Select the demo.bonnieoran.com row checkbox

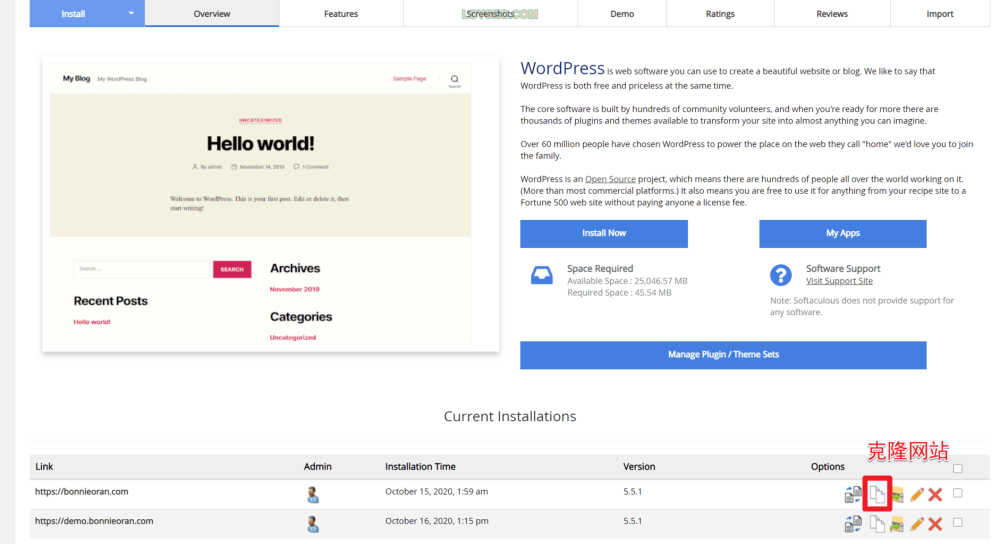(x=957, y=522)
